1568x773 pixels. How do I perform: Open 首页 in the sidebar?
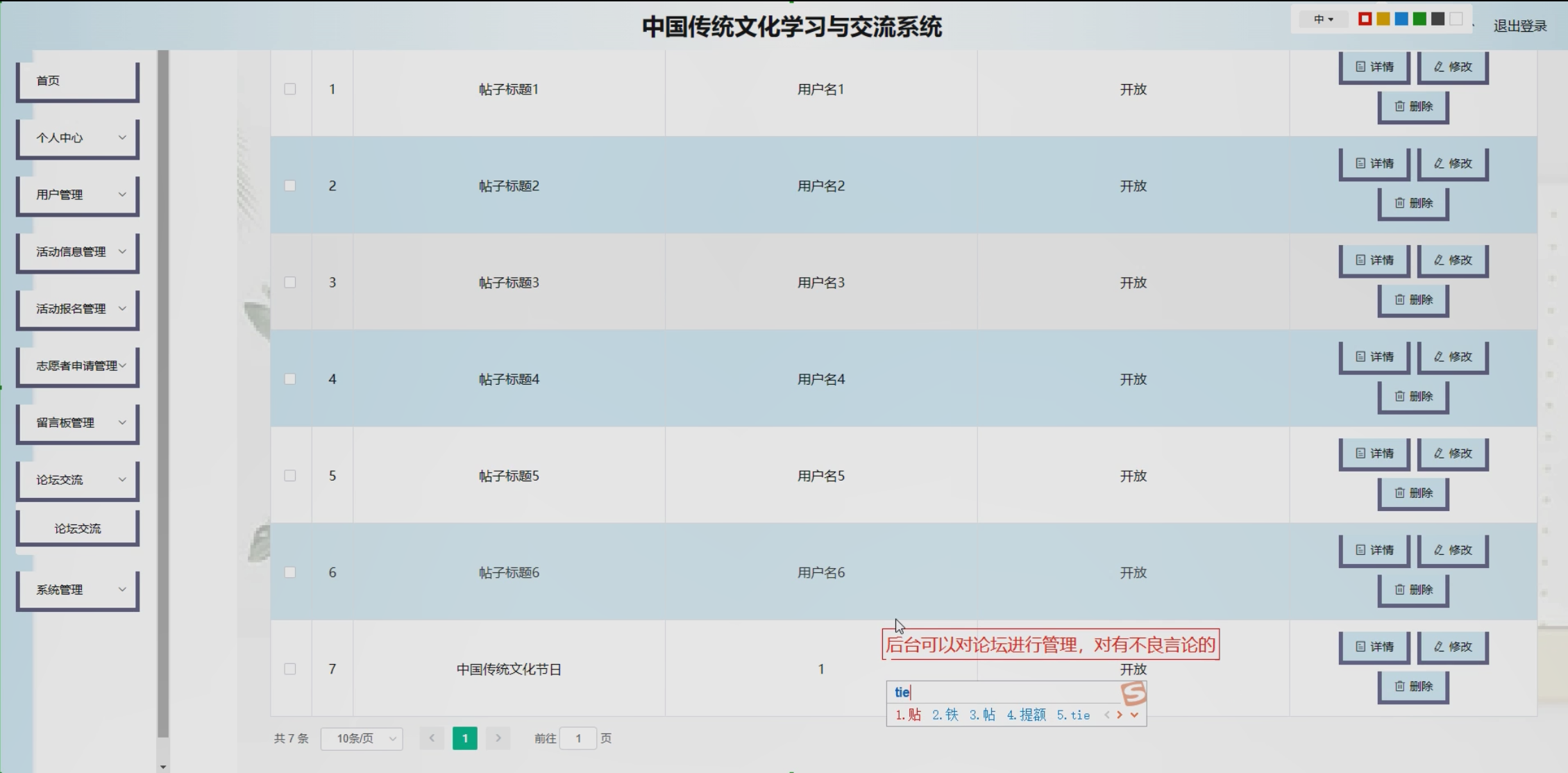point(78,81)
